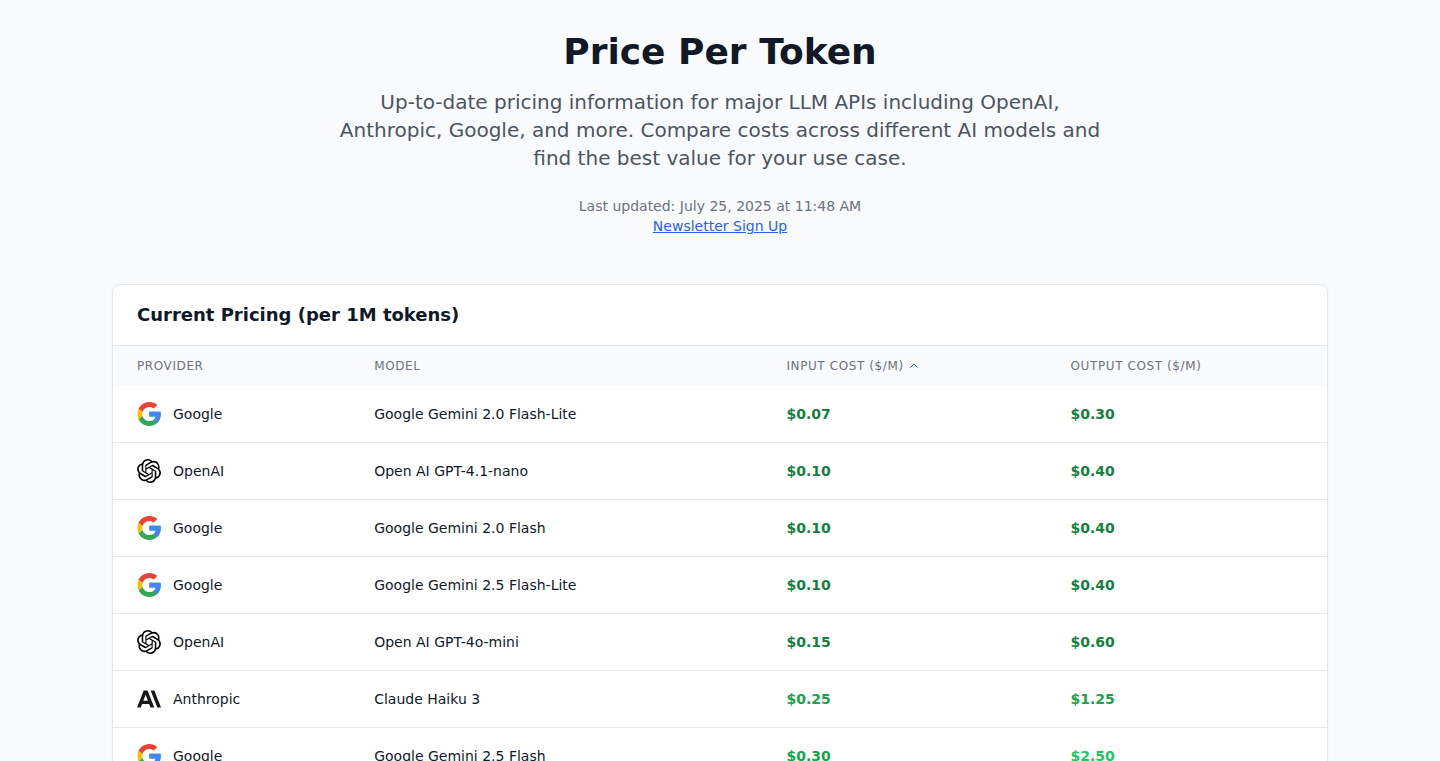Click the OpenAI logo in the GPT-4.1-nano row
The height and width of the screenshot is (761, 1440).
[x=149, y=471]
